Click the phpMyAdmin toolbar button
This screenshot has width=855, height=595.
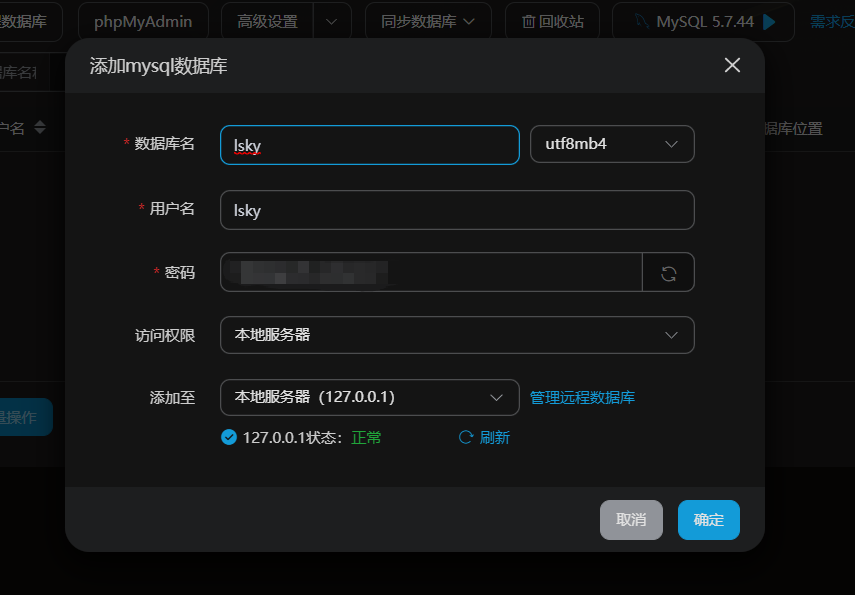click(143, 21)
